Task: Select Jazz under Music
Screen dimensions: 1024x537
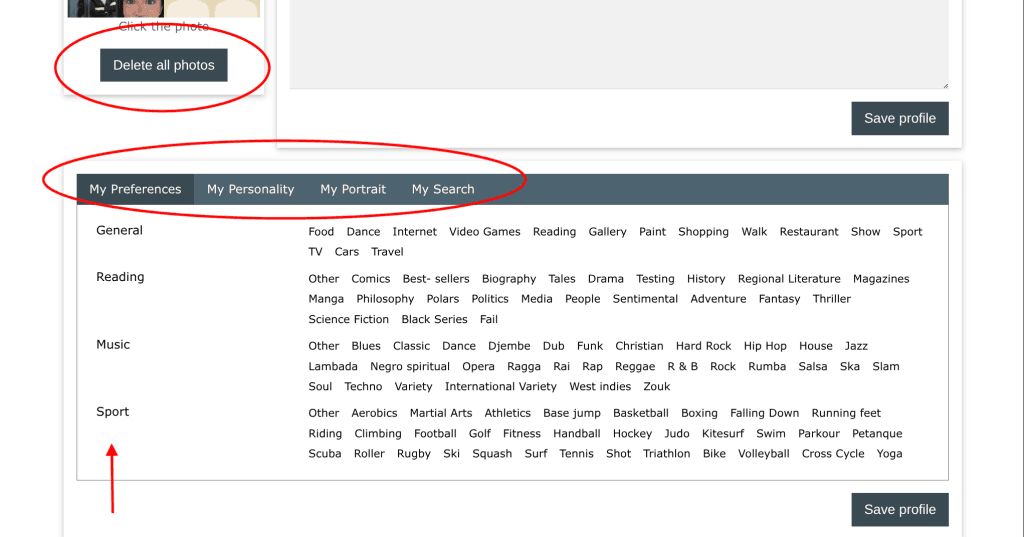Action: click(856, 346)
